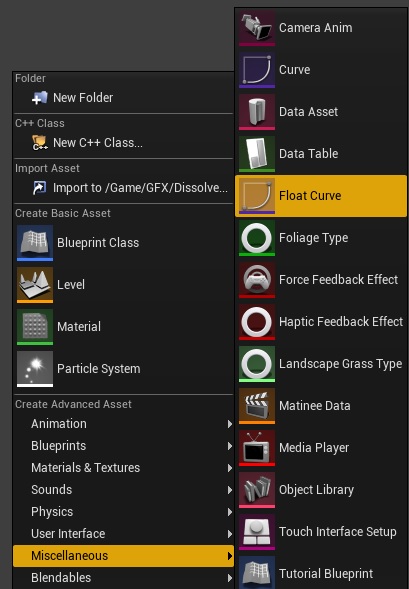This screenshot has width=409, height=589.
Task: Select User Interface in advanced assets
Action: [x=123, y=534]
